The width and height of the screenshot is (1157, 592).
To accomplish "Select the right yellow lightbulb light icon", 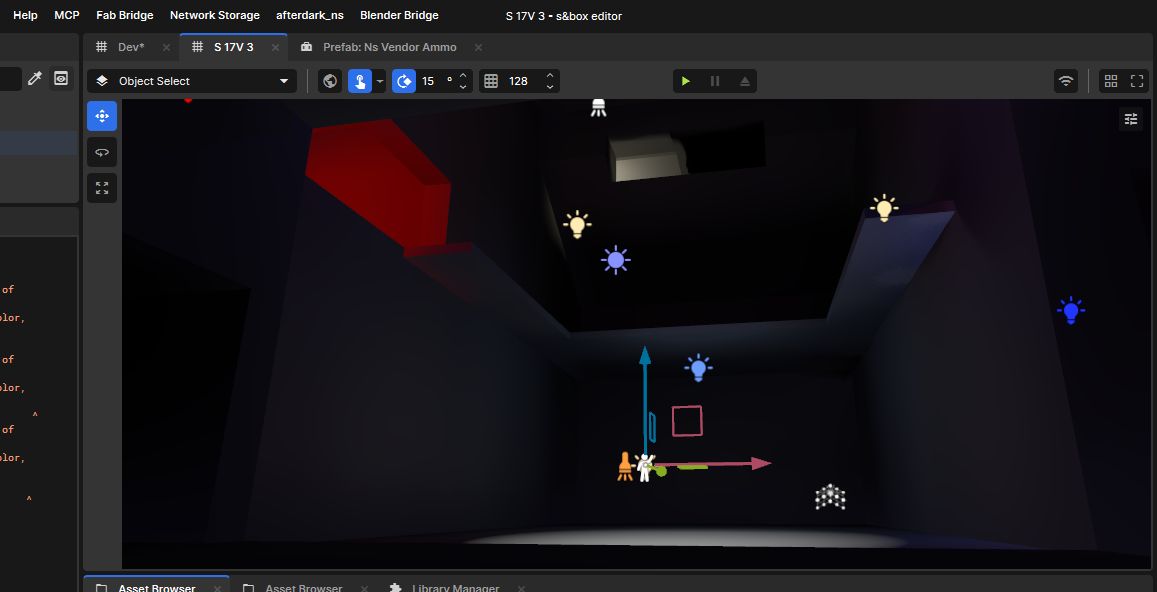I will coord(883,208).
